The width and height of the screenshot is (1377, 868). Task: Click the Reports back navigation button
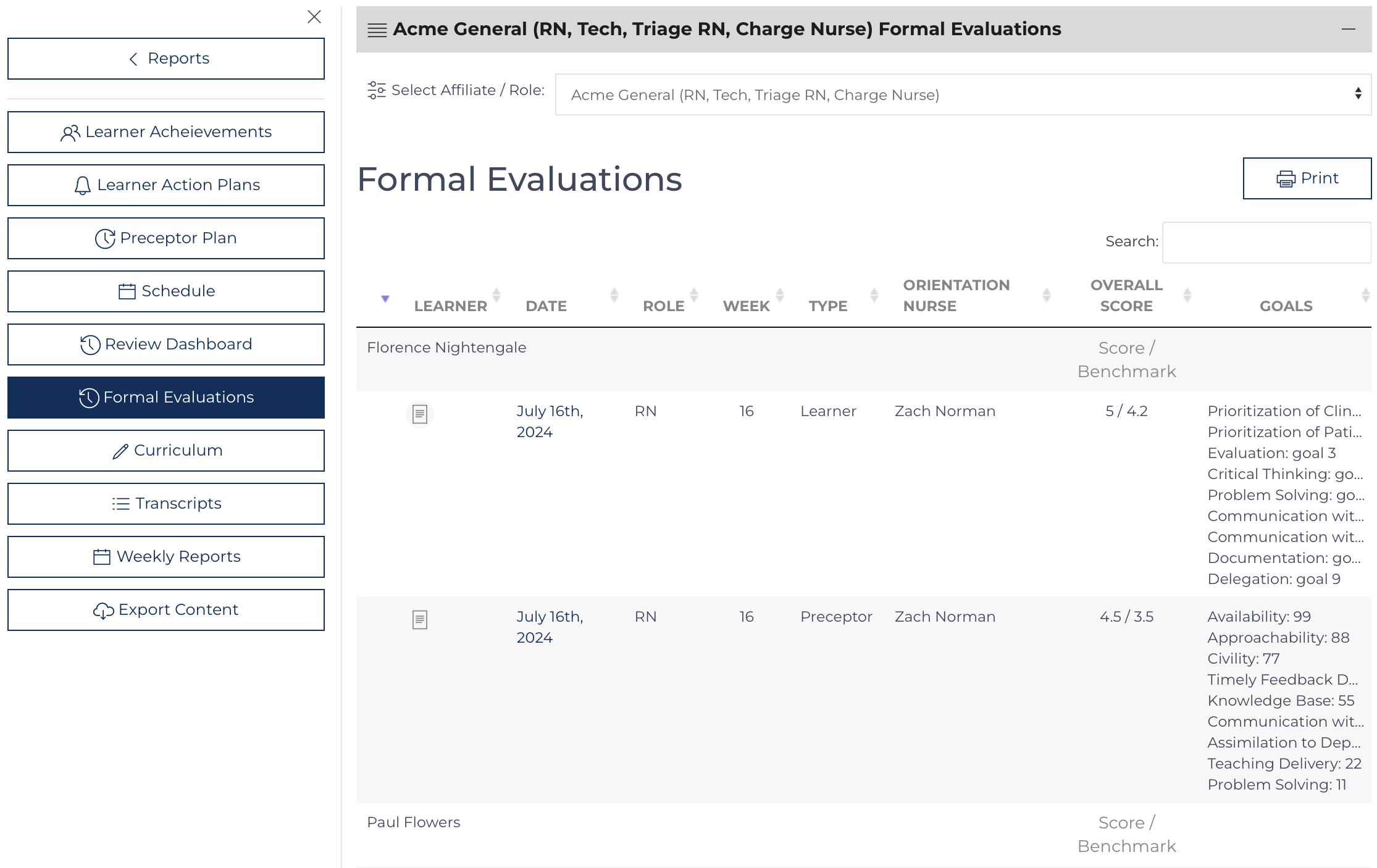pyautogui.click(x=166, y=58)
